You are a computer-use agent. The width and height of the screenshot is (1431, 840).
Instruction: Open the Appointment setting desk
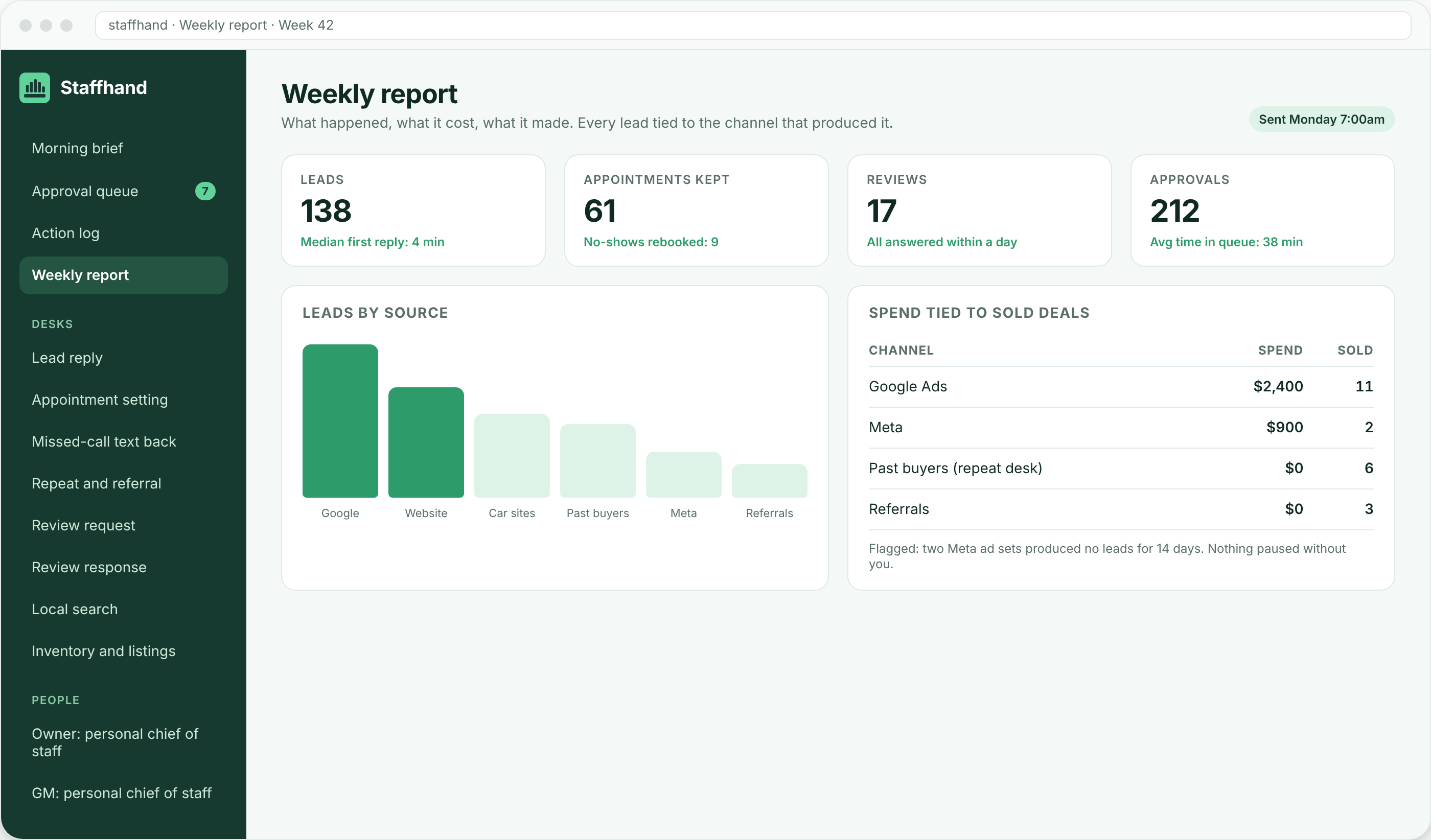[x=123, y=400]
